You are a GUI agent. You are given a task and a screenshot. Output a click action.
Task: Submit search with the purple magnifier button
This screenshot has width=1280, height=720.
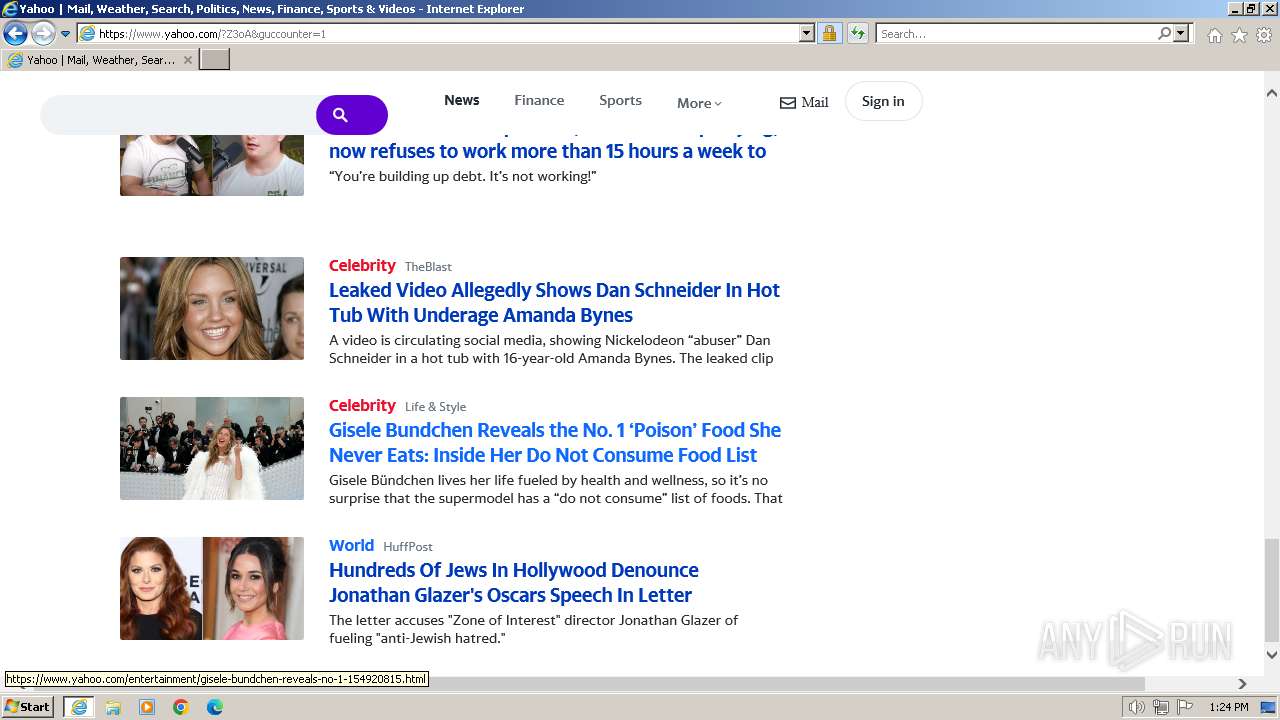(352, 115)
